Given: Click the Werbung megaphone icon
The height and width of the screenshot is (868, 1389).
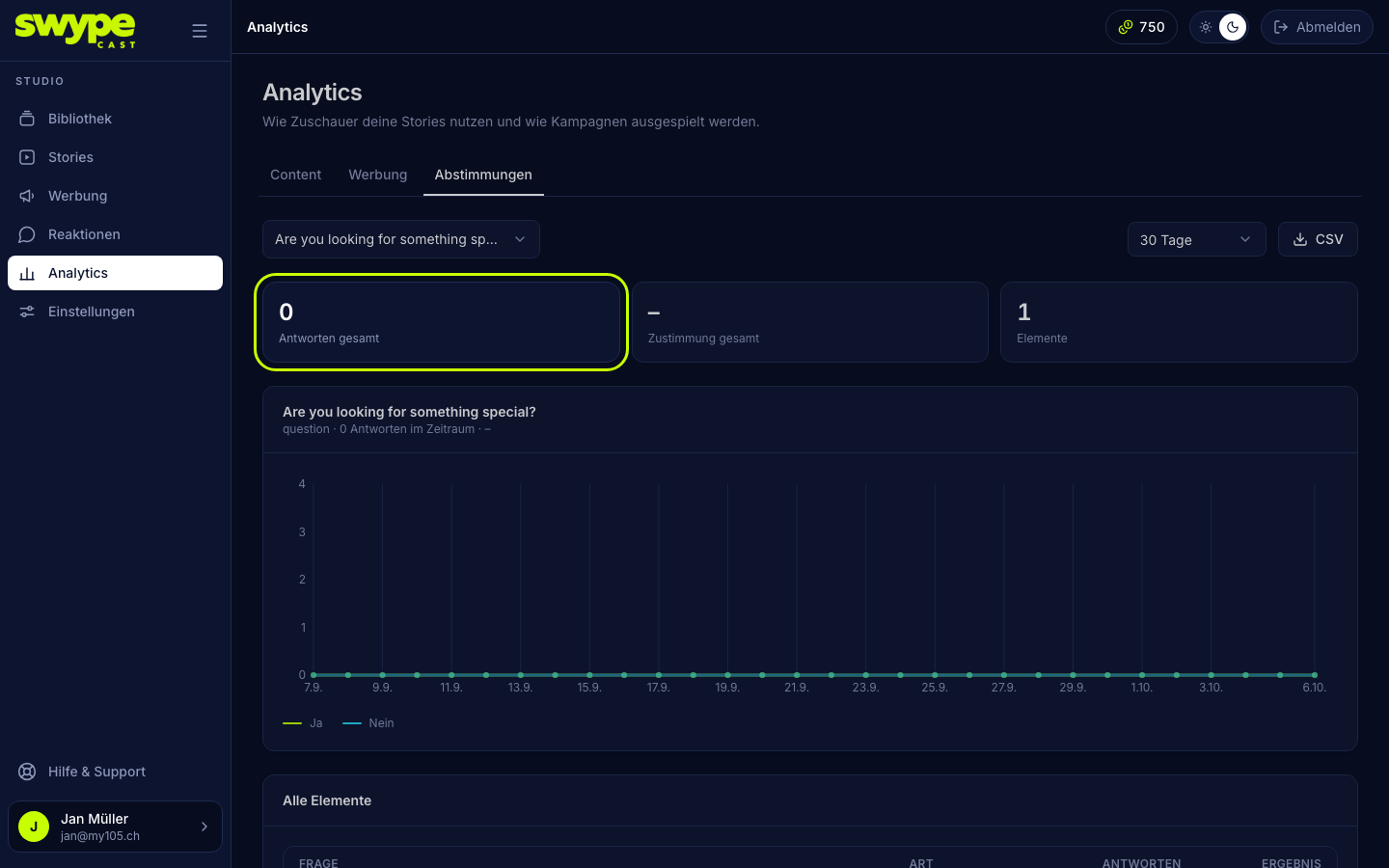Looking at the screenshot, I should click(x=27, y=196).
